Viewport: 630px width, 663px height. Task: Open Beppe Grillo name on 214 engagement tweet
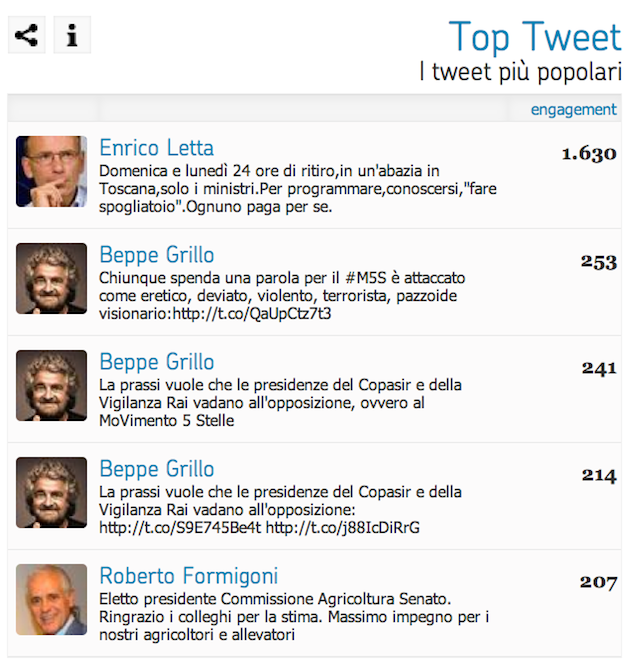(157, 469)
